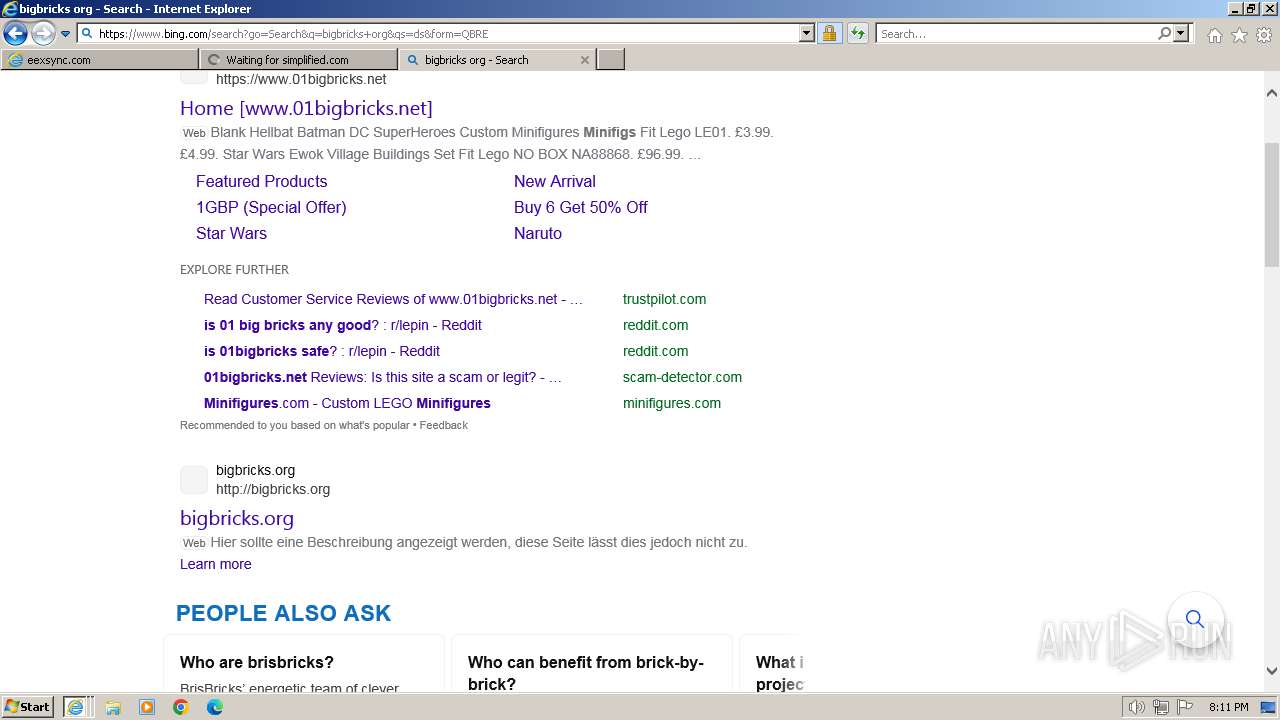Open Buy 6 Get 50% Off sitelink
Screen dimensions: 1280x720
pyautogui.click(x=580, y=207)
